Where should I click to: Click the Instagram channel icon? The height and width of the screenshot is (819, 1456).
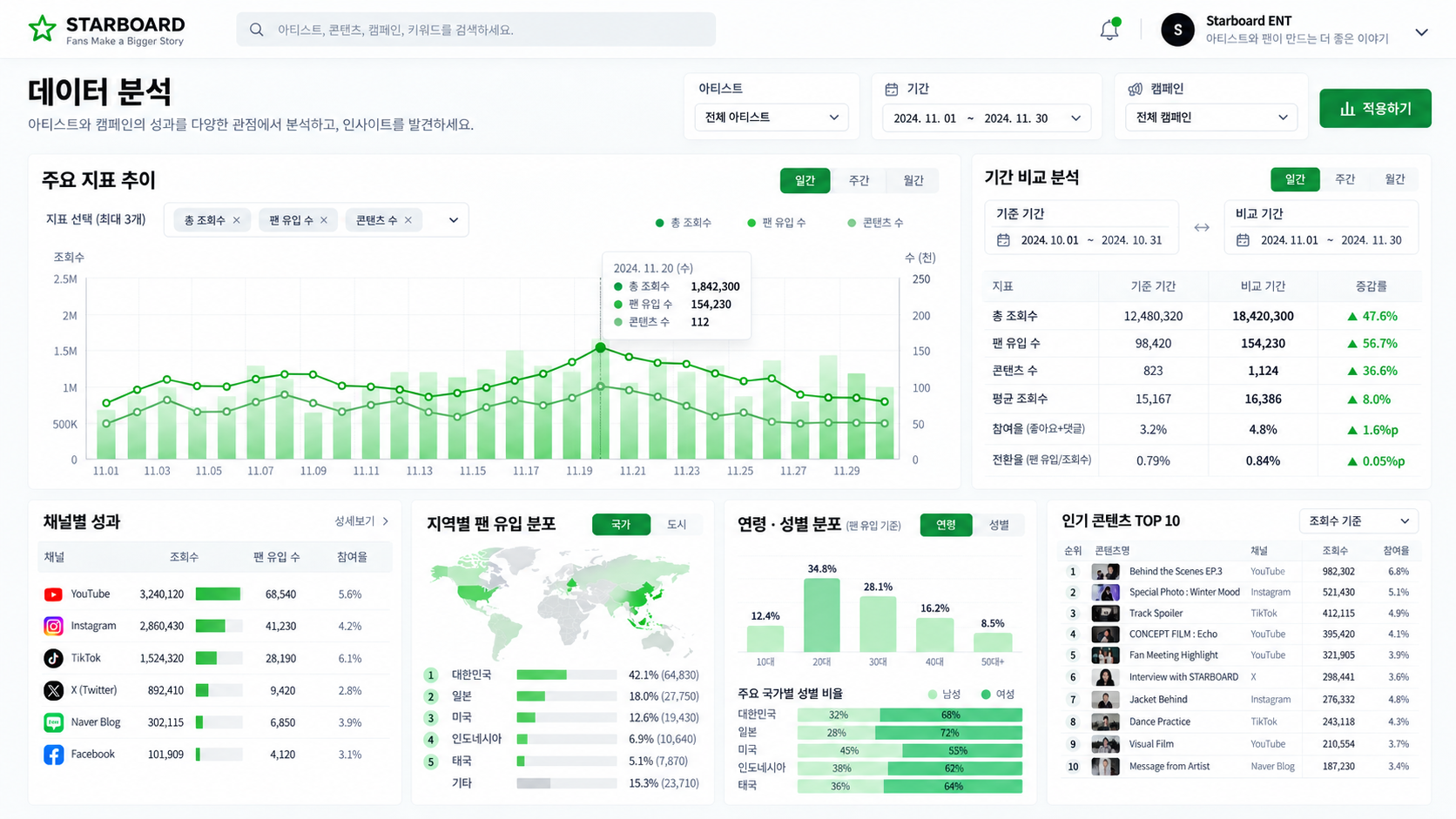point(53,626)
